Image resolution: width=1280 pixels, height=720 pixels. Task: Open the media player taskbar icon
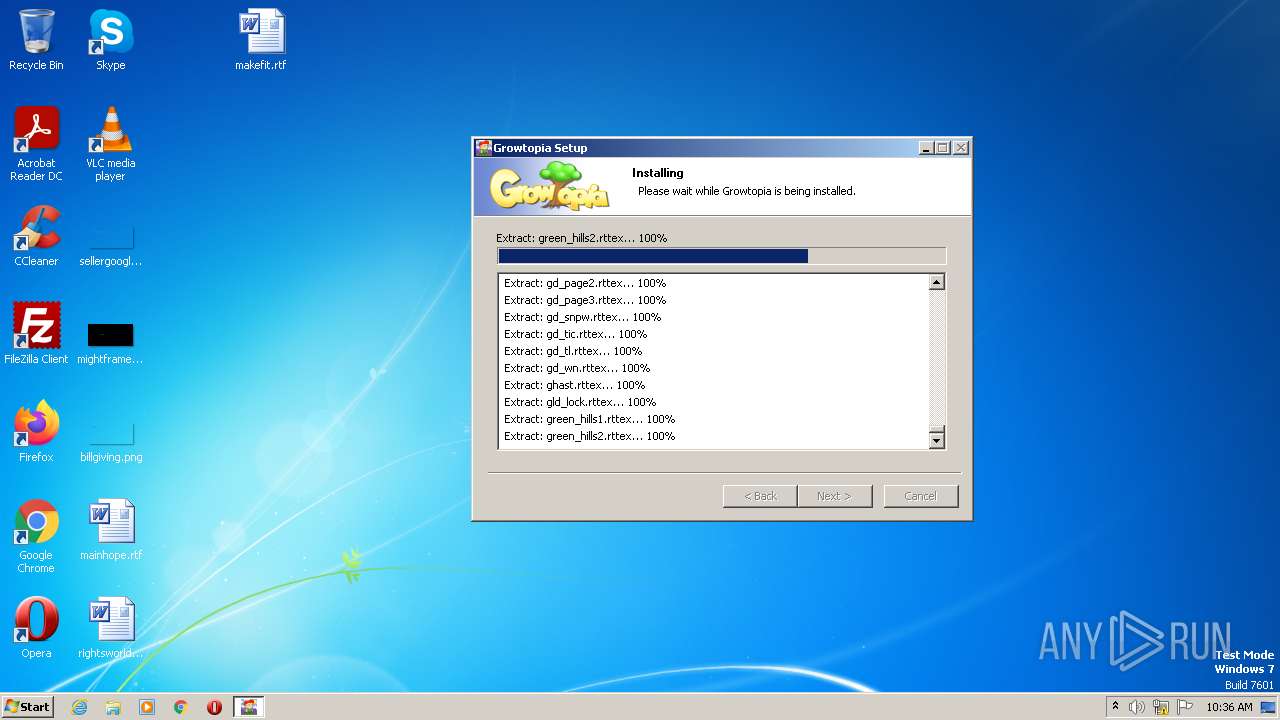pos(147,707)
